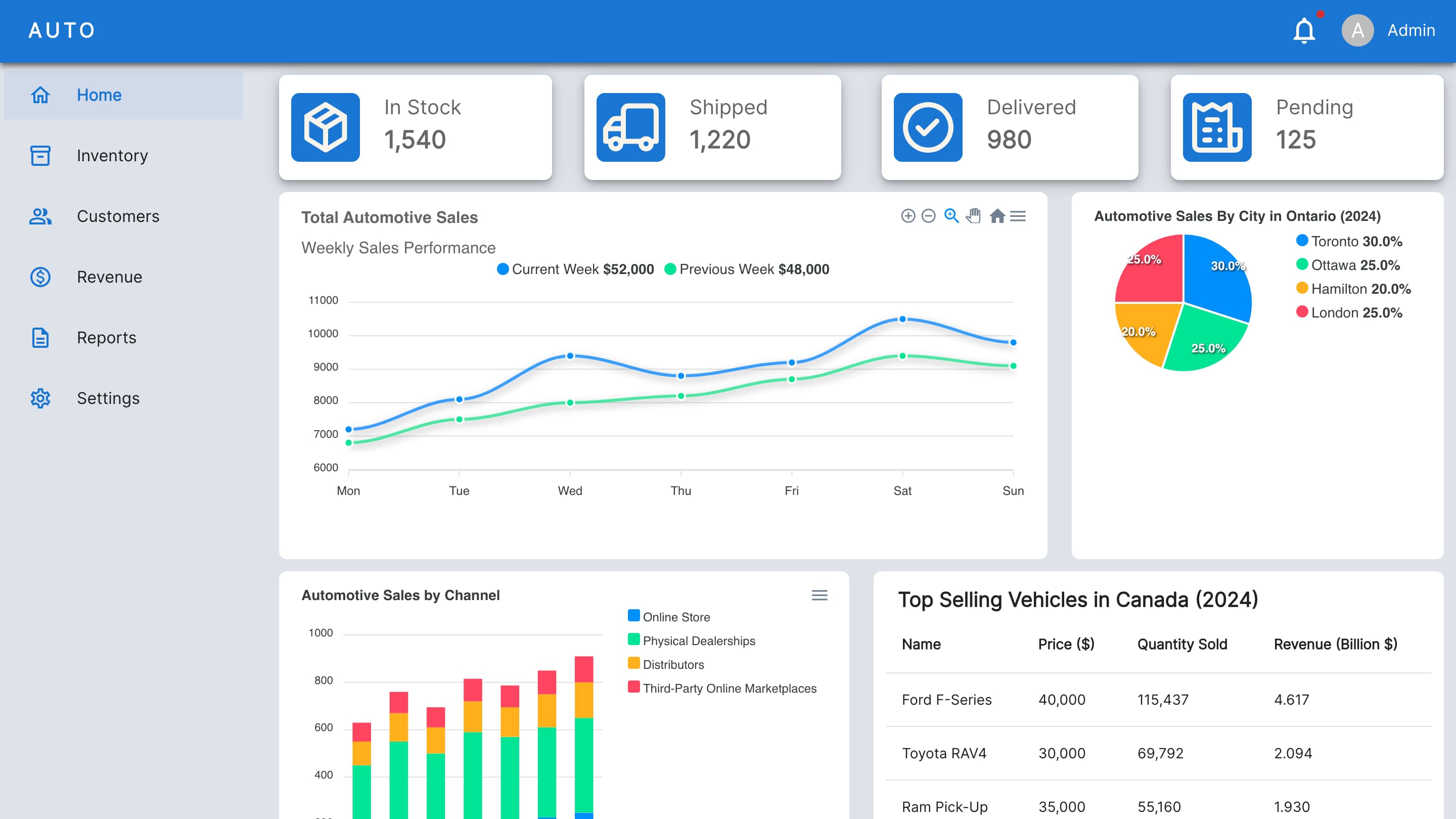Click the Shipped truck icon
The width and height of the screenshot is (1456, 819).
click(631, 127)
